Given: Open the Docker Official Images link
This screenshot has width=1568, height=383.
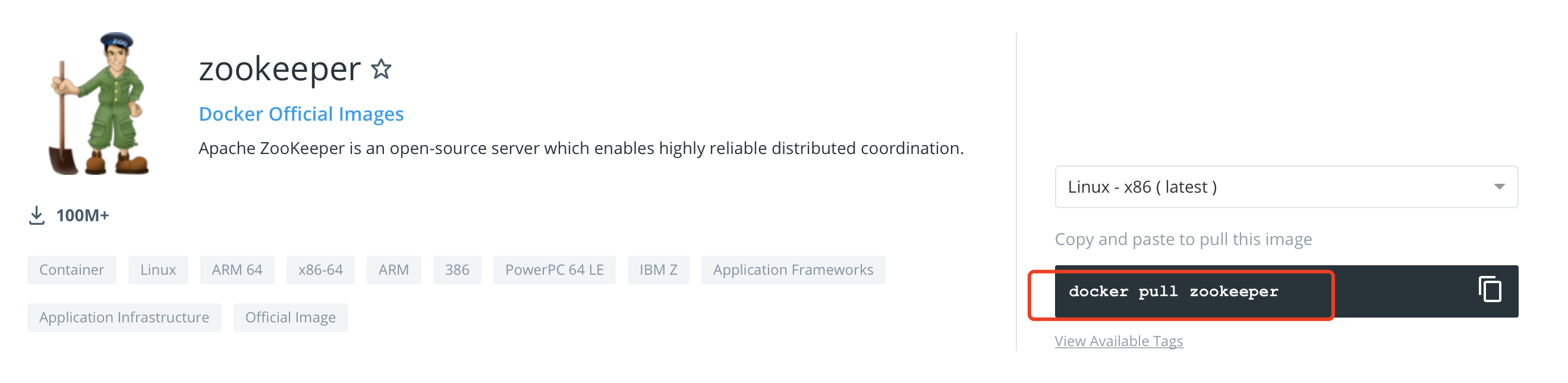Looking at the screenshot, I should 301,114.
